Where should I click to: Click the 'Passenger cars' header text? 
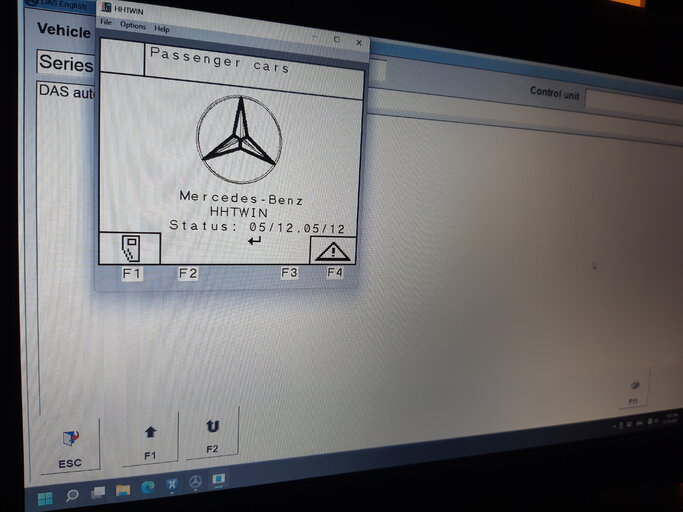220,60
